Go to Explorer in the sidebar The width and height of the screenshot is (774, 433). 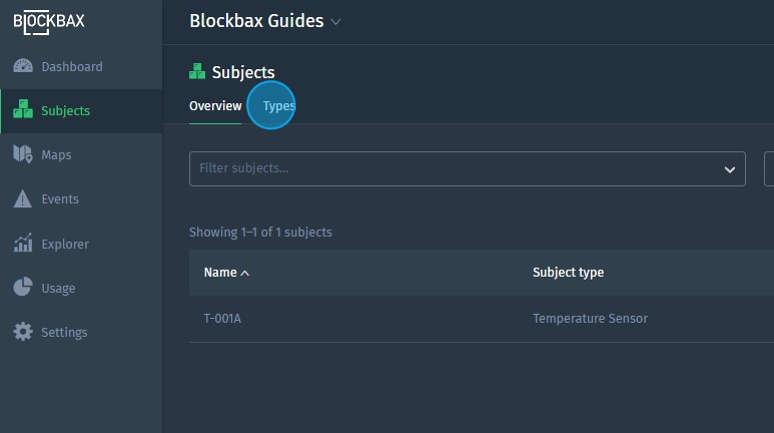pyautogui.click(x=64, y=244)
